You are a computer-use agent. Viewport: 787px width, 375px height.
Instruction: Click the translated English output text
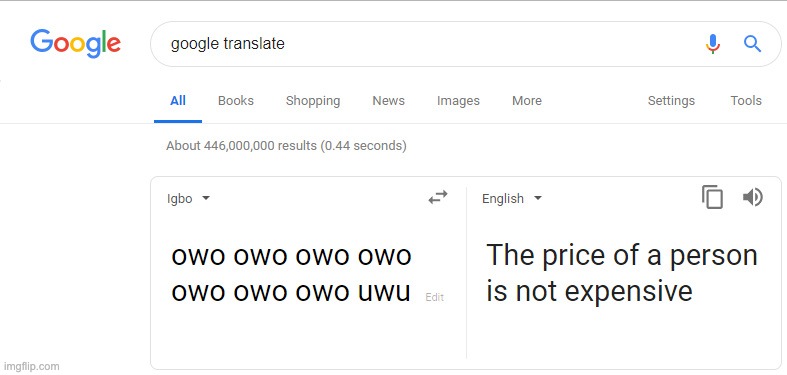pos(622,273)
